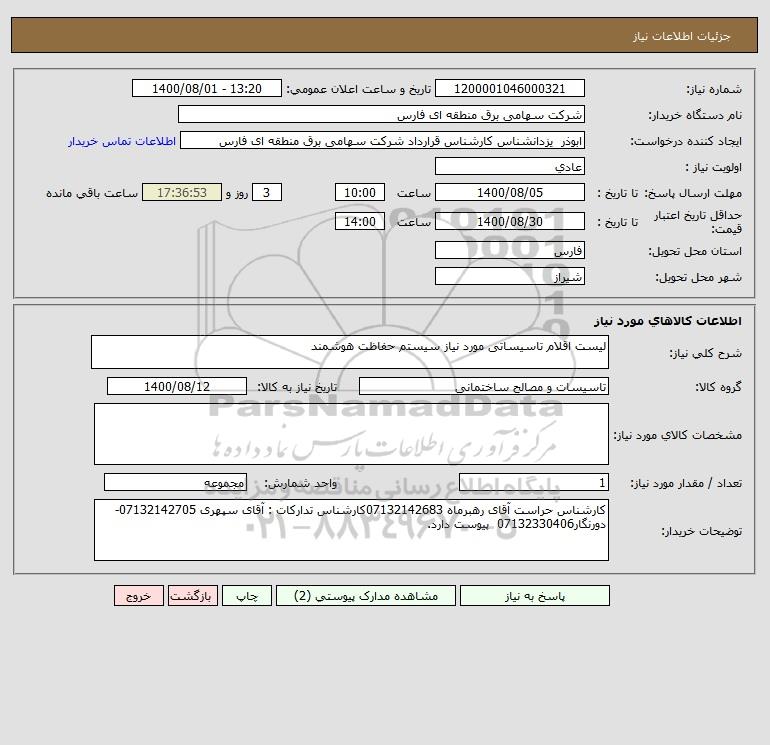
Task: Click response deadline date 1400/08/05
Action: pos(510,193)
